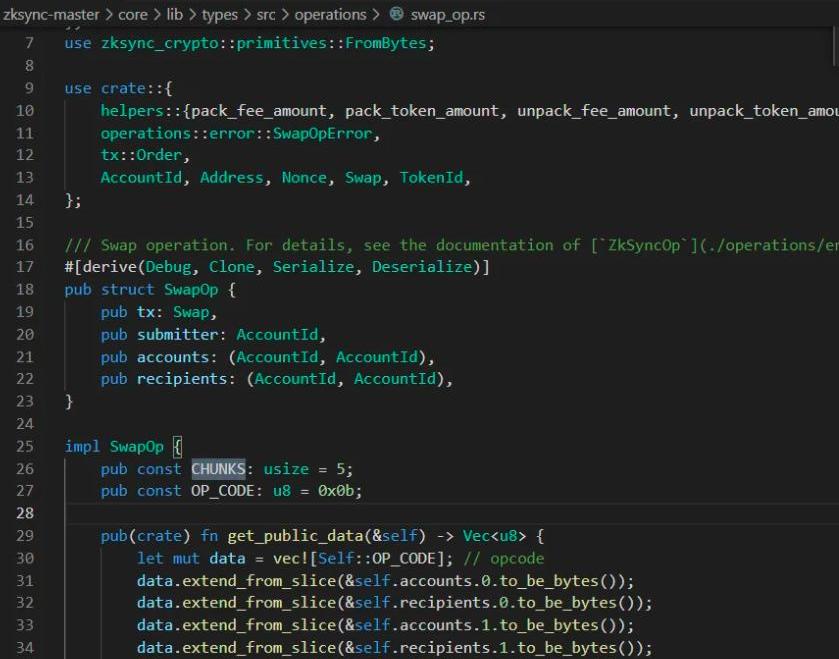The image size is (839, 659).
Task: Open the zksync-master breadcrumb folder
Action: (x=50, y=15)
